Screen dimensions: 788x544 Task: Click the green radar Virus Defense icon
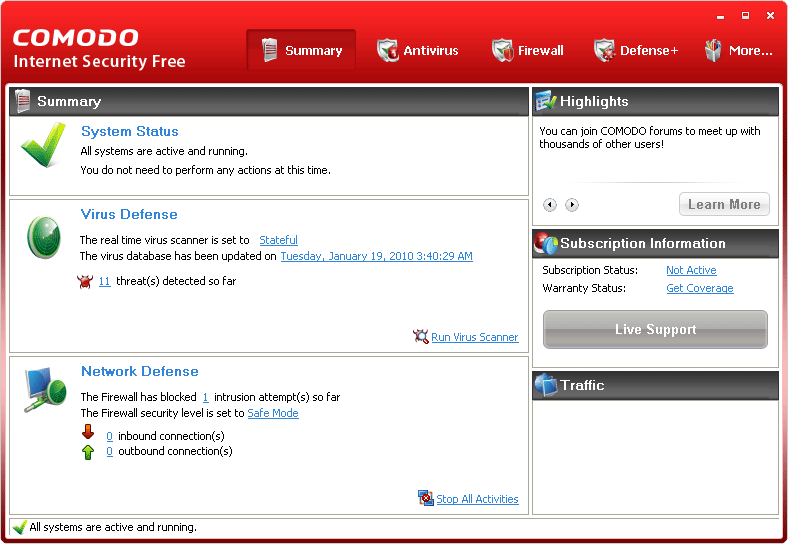(x=44, y=237)
